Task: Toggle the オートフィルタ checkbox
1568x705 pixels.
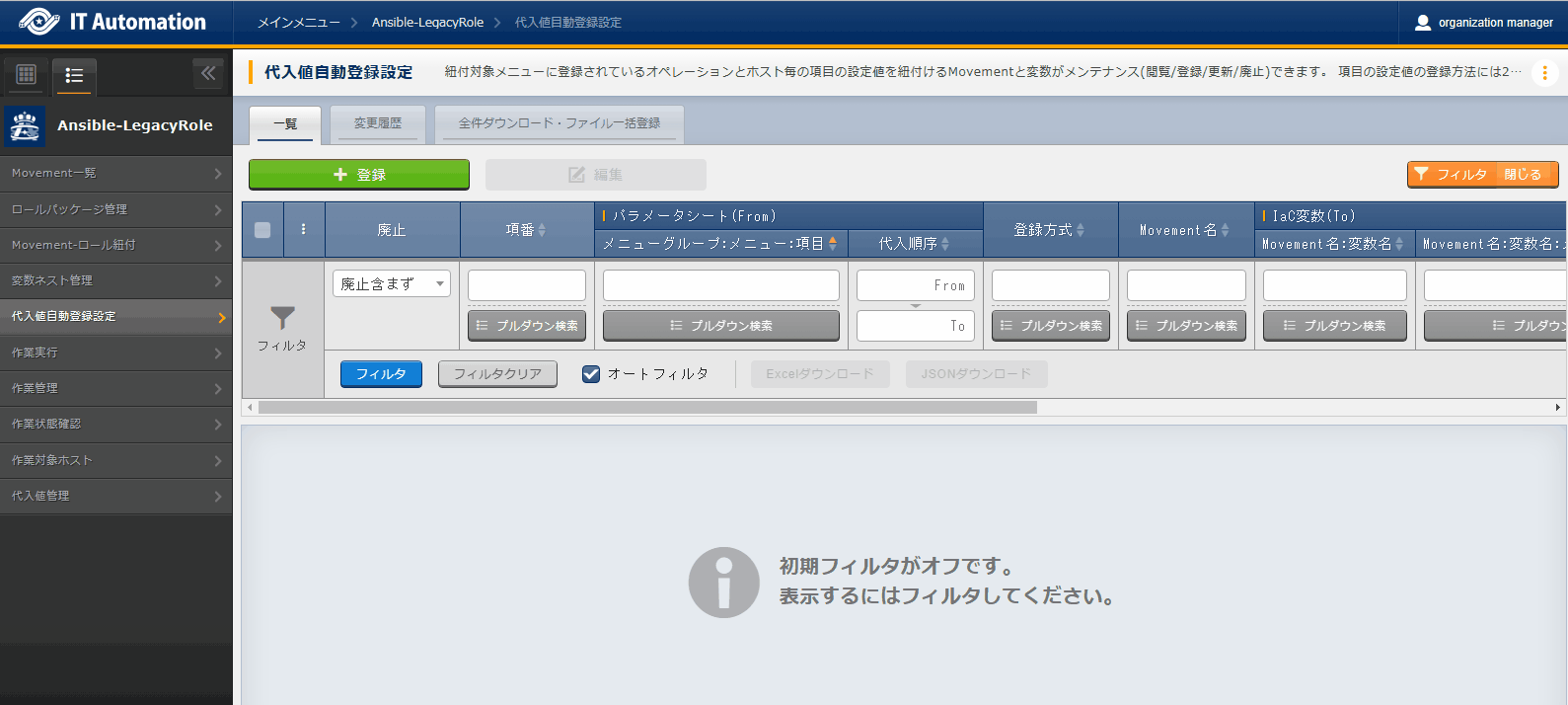Action: [x=591, y=374]
